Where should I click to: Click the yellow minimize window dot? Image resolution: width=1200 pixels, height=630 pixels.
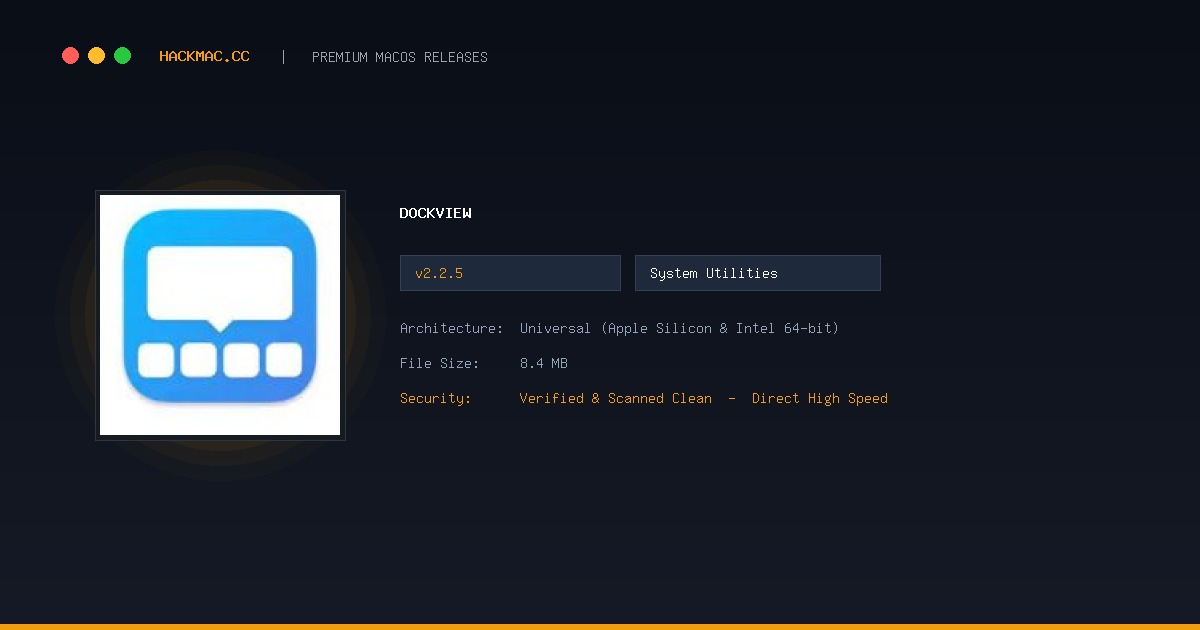[96, 56]
